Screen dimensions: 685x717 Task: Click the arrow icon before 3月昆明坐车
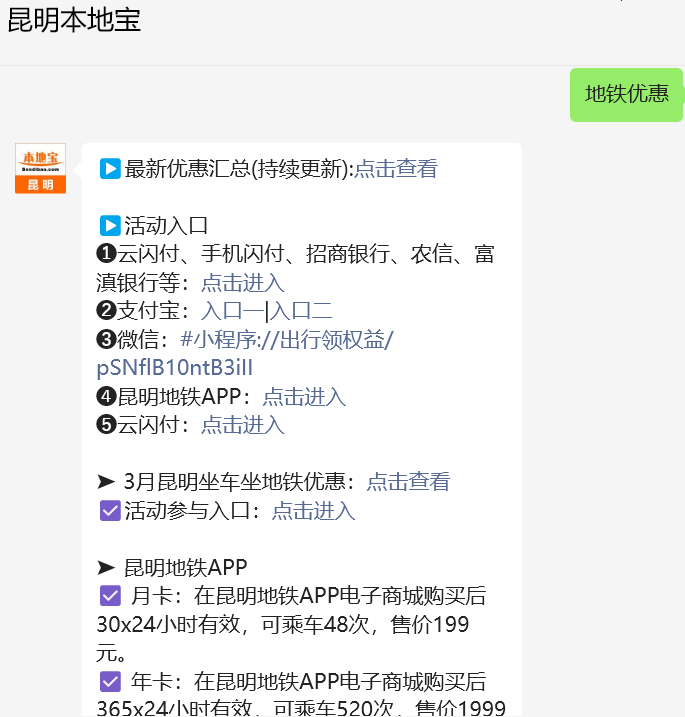106,482
